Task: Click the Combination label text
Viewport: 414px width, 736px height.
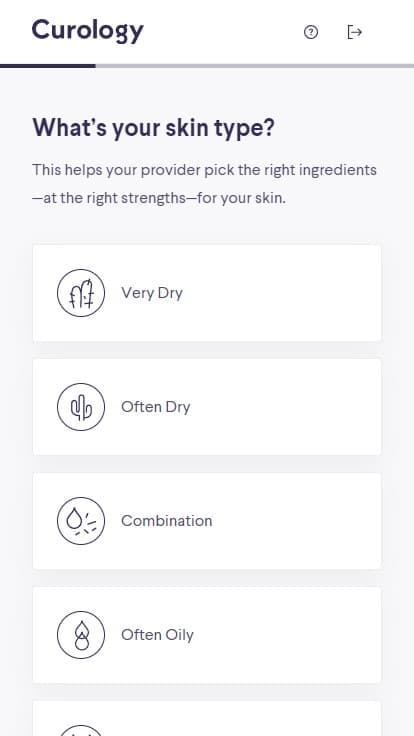Action: tap(167, 521)
